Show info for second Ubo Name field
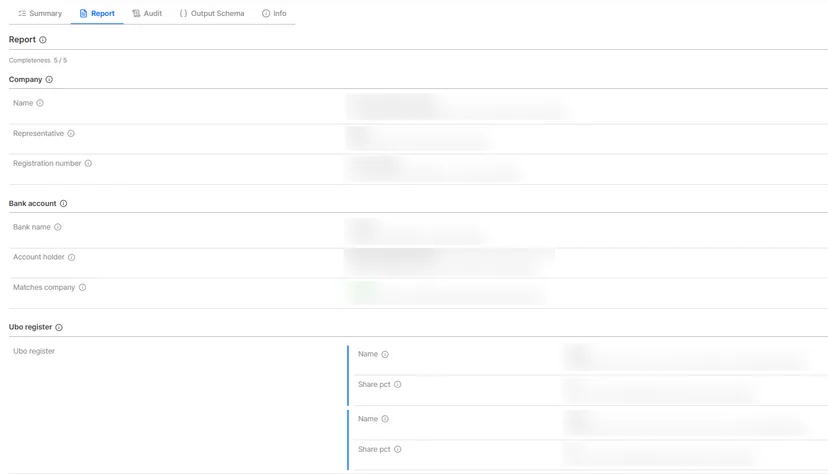The width and height of the screenshot is (828, 474). 385,419
